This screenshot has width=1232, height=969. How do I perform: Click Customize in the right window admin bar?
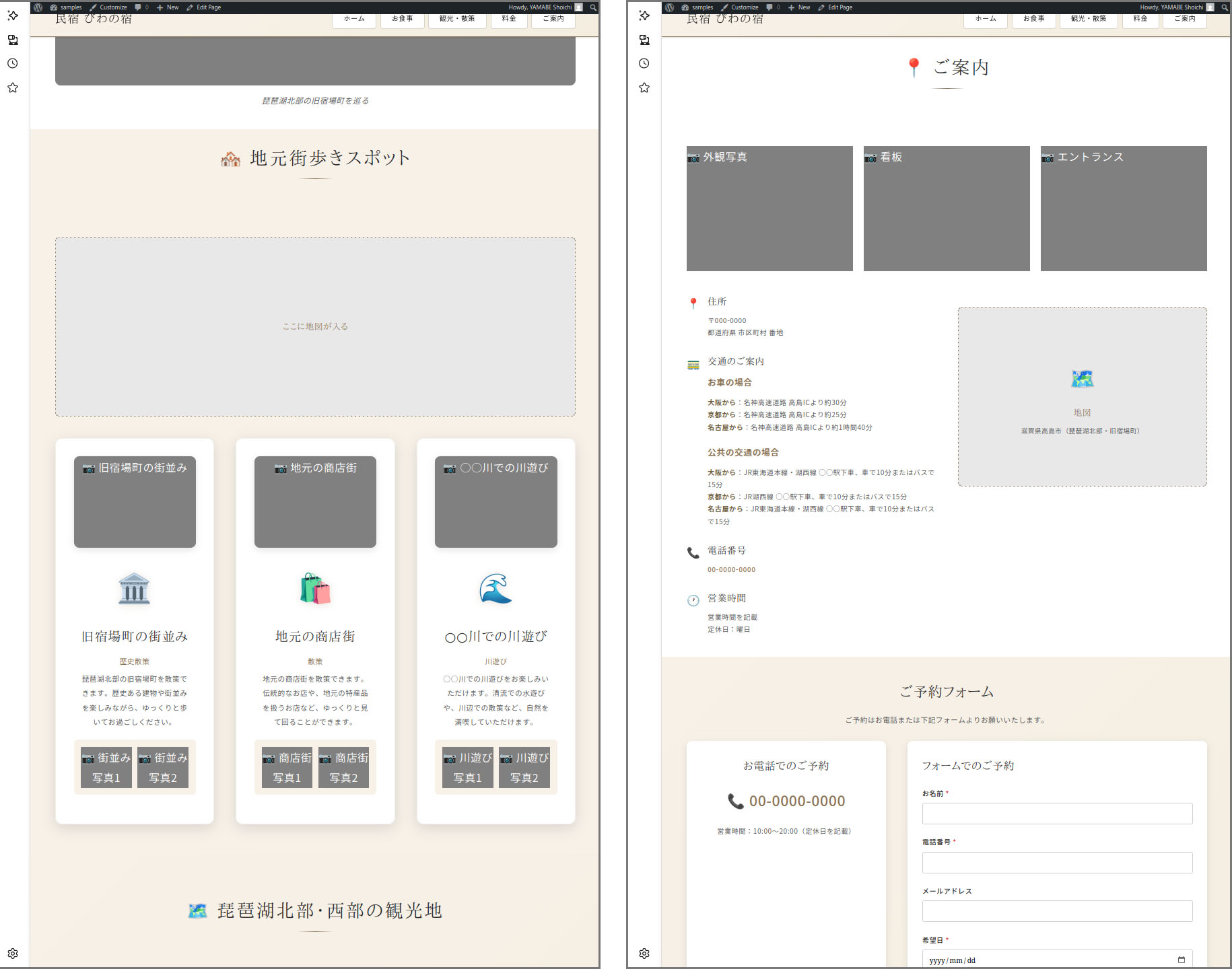click(740, 7)
